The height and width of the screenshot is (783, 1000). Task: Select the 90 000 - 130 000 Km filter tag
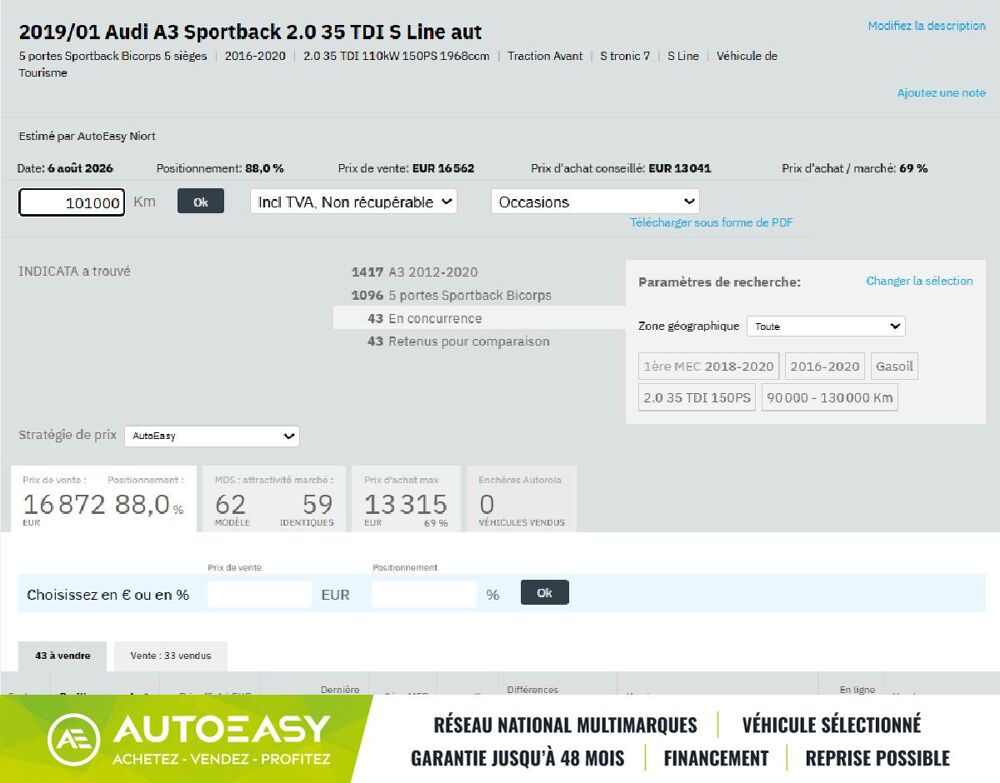[x=829, y=397]
